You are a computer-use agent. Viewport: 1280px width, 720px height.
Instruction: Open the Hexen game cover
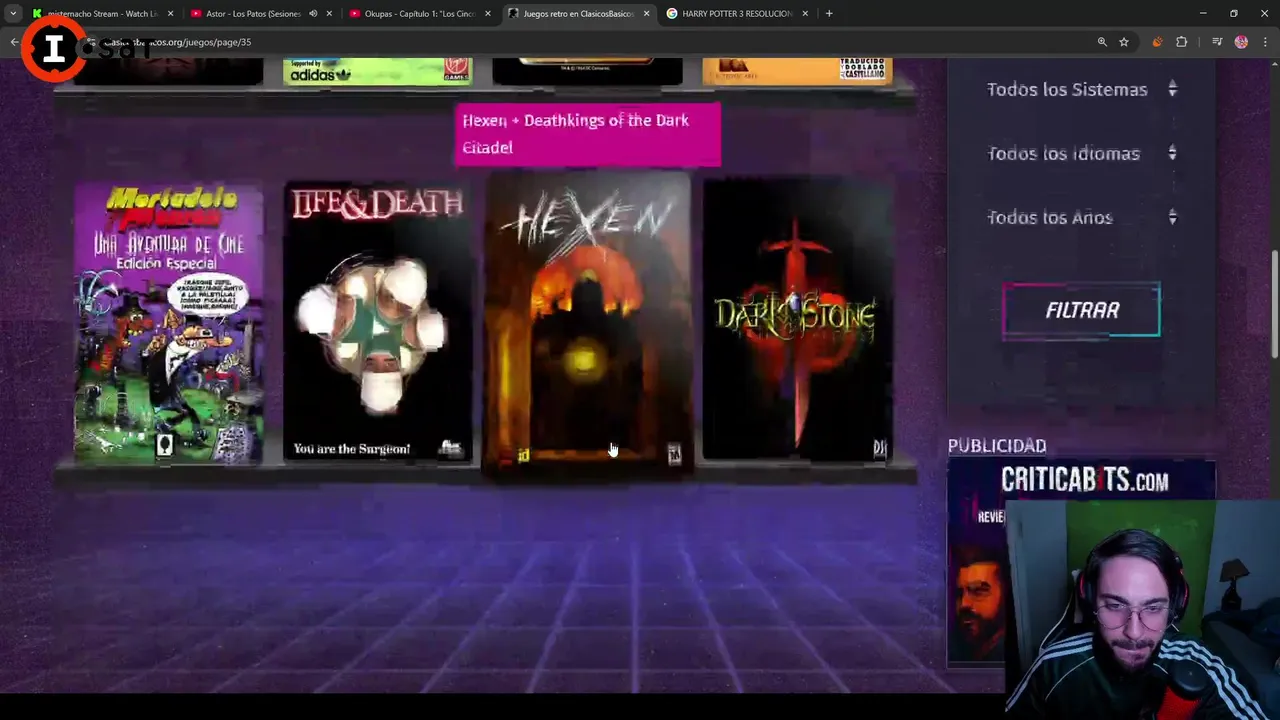pyautogui.click(x=588, y=323)
